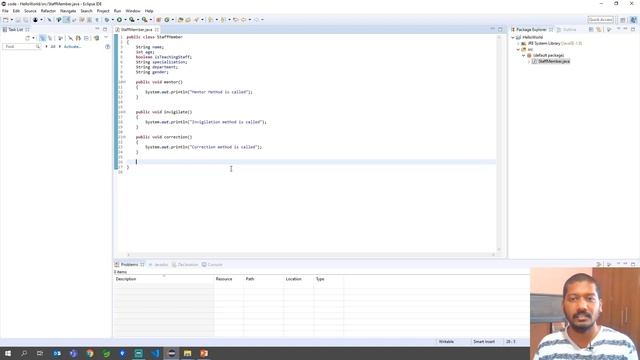Click the Open Type toolbar icon

(180, 20)
